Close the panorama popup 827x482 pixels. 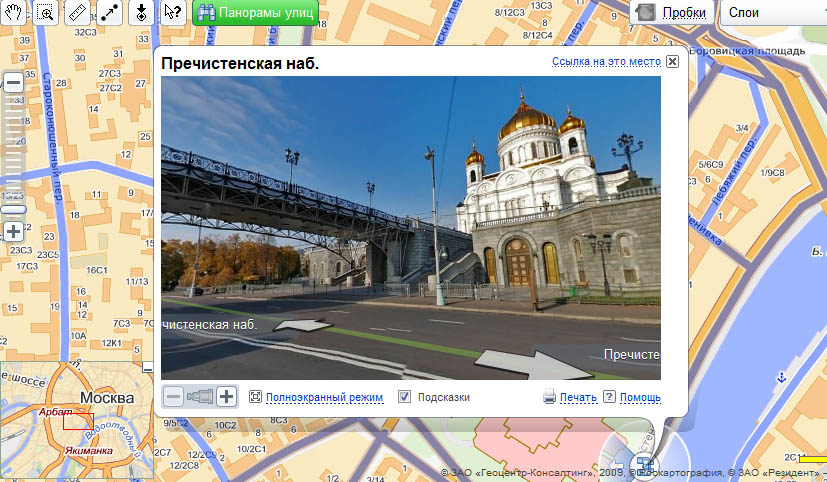point(672,62)
